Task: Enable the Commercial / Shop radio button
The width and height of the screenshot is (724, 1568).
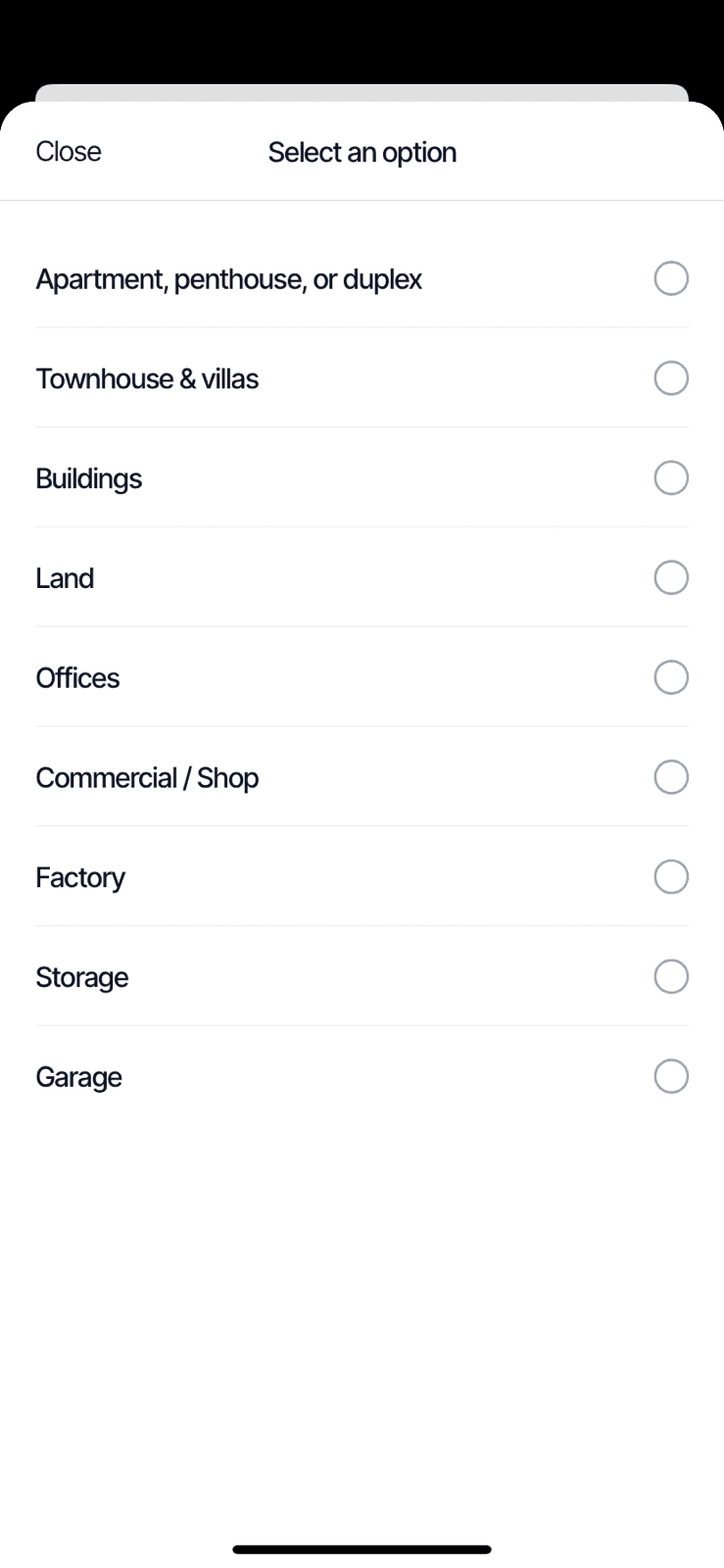Action: [671, 777]
